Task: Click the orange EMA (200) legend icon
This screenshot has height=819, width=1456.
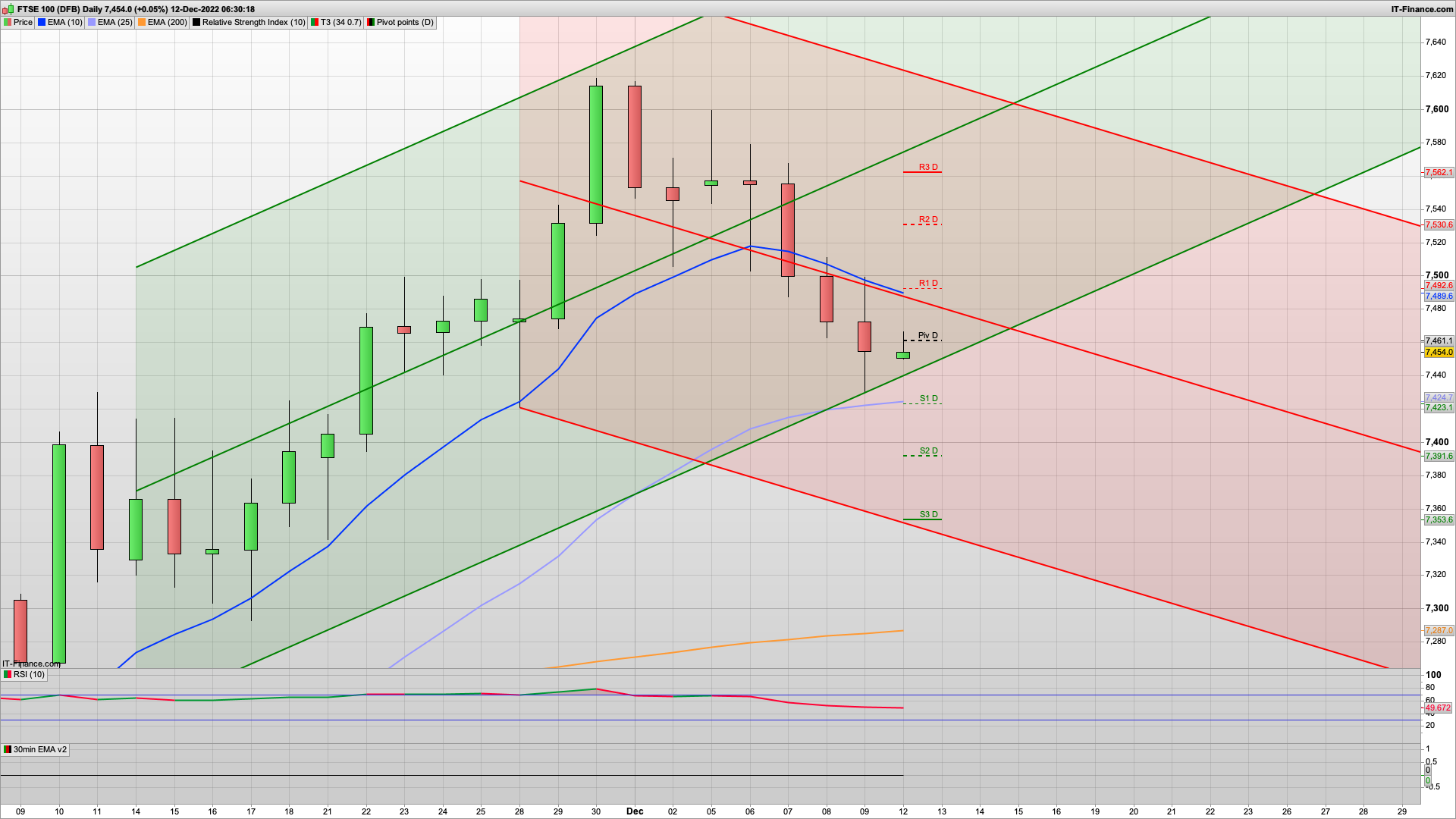Action: click(140, 22)
